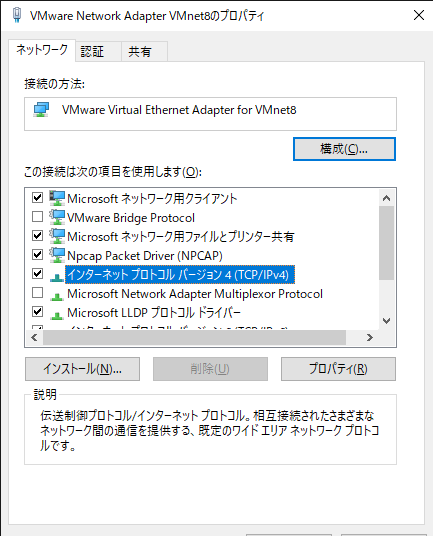Open the 認証 tab
The width and height of the screenshot is (433, 536).
[x=98, y=52]
